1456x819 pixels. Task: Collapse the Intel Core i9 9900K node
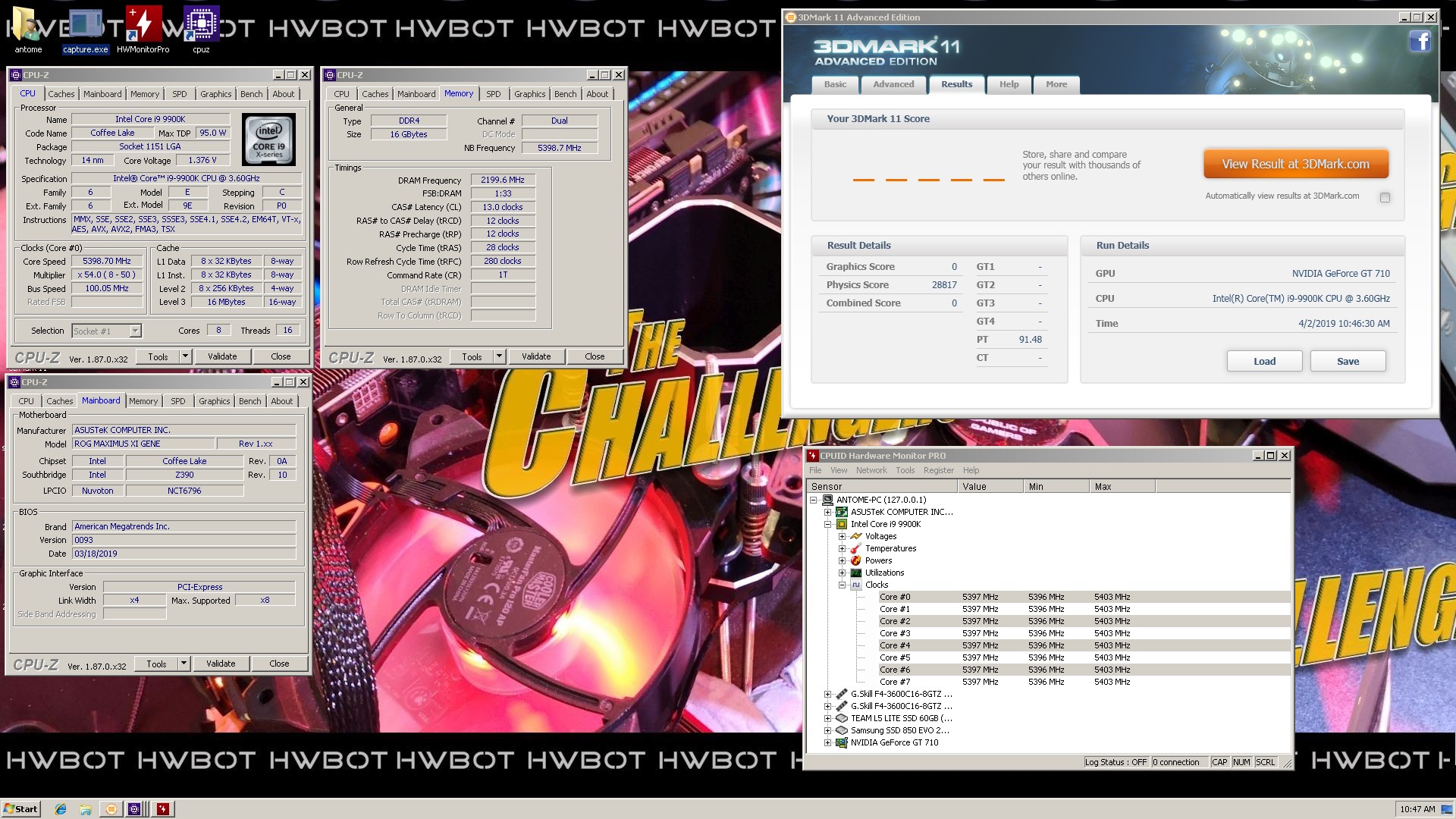(828, 524)
